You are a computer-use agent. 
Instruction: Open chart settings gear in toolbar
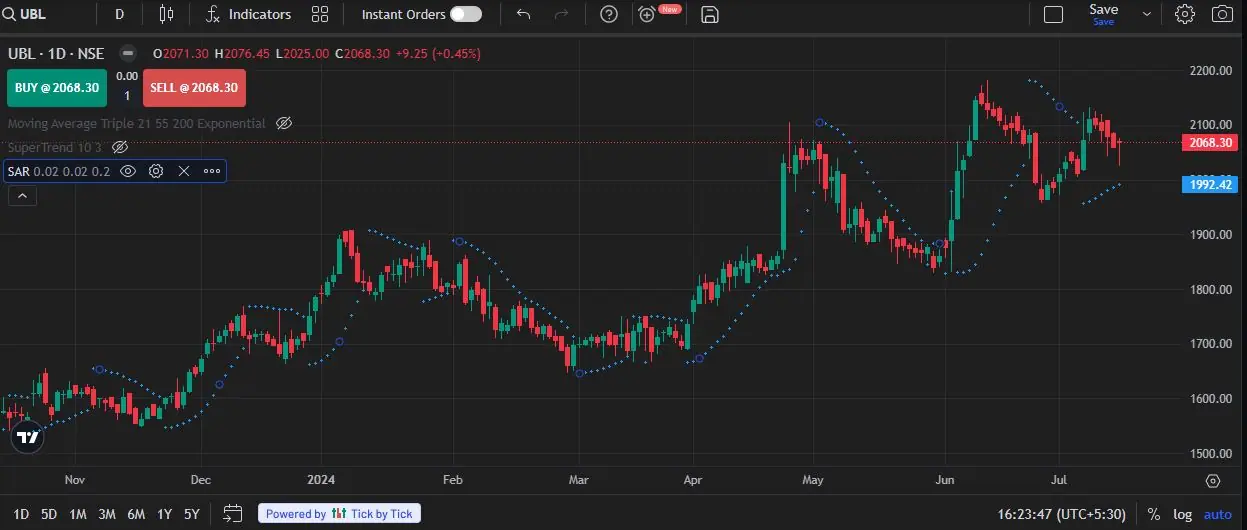pos(1185,14)
